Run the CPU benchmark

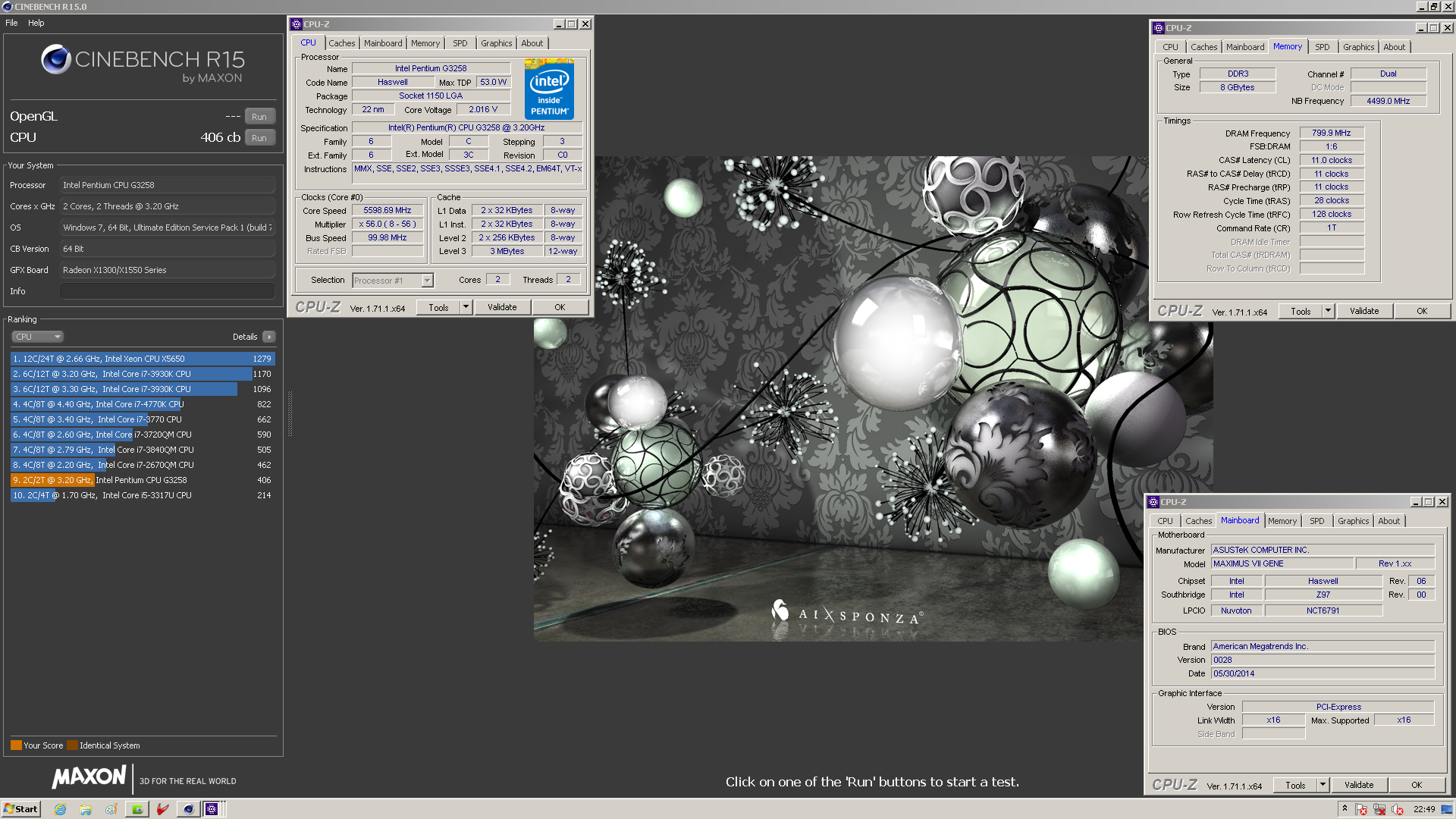point(259,138)
